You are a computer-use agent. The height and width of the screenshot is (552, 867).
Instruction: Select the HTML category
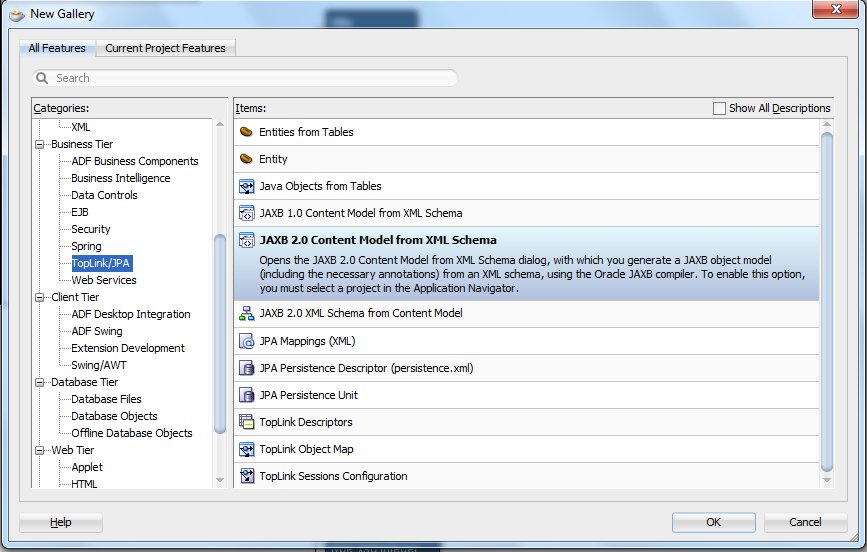pyautogui.click(x=84, y=484)
